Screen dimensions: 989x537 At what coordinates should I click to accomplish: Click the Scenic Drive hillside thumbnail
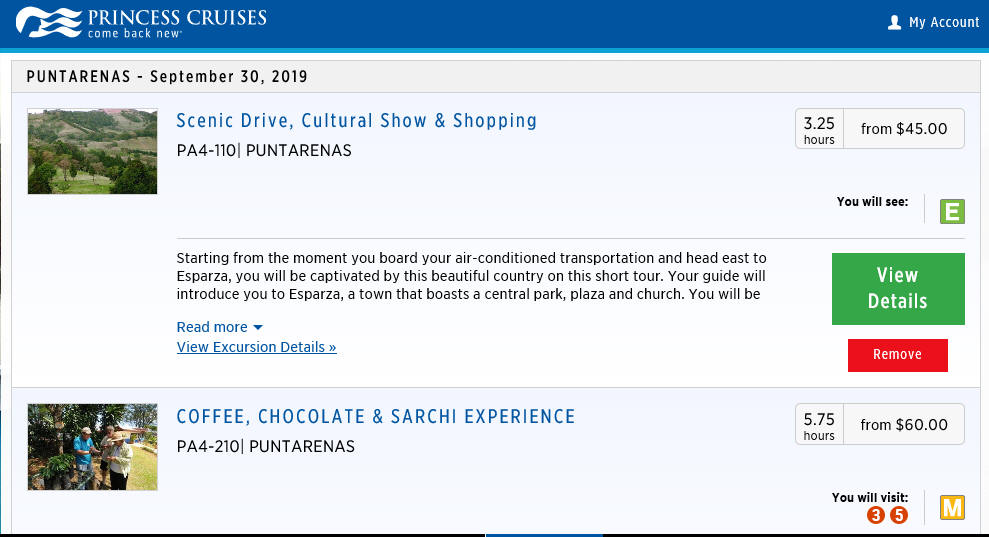click(92, 151)
